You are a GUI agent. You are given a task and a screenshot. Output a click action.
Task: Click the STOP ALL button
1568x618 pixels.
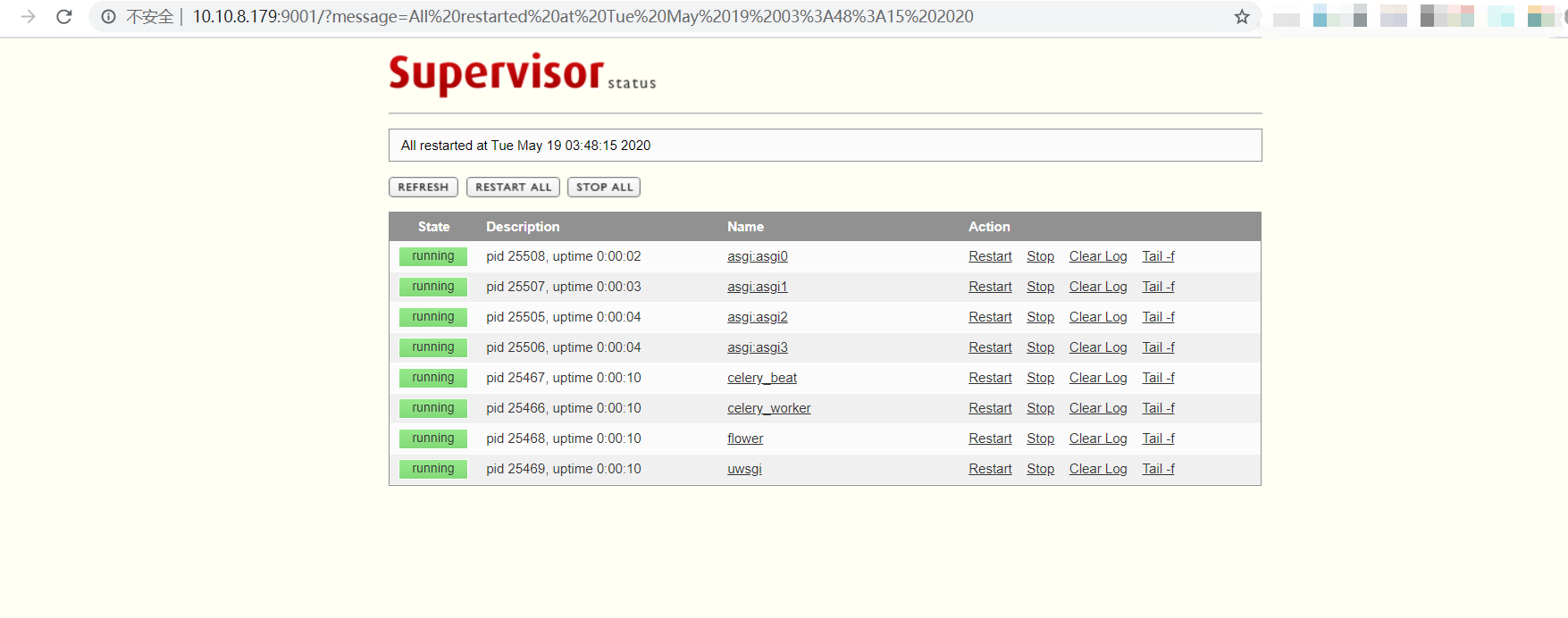tap(604, 187)
